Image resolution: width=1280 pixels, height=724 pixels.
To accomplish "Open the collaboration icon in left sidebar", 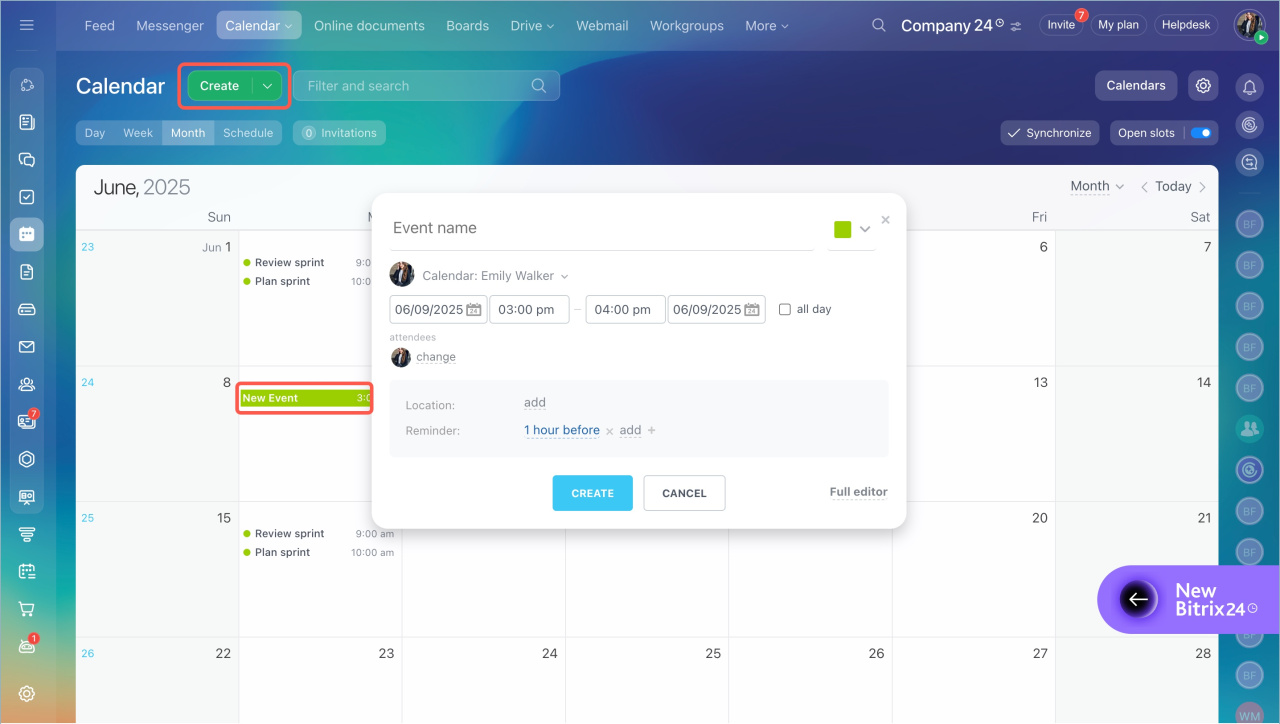I will click(x=27, y=85).
